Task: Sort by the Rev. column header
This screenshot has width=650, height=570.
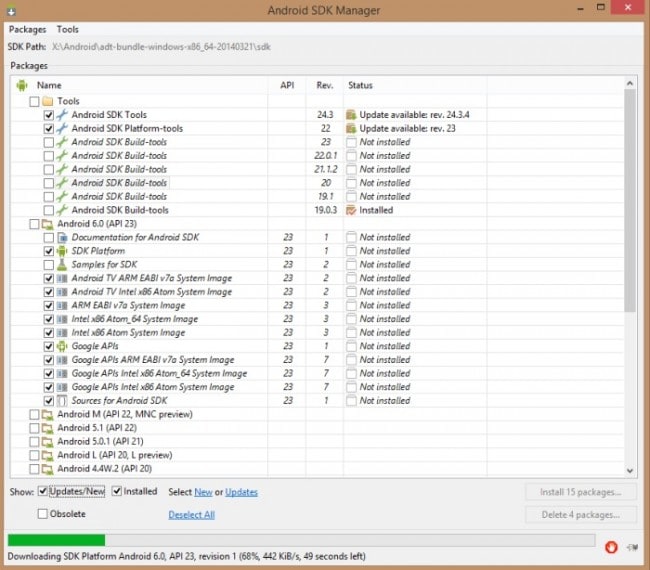Action: tap(325, 85)
